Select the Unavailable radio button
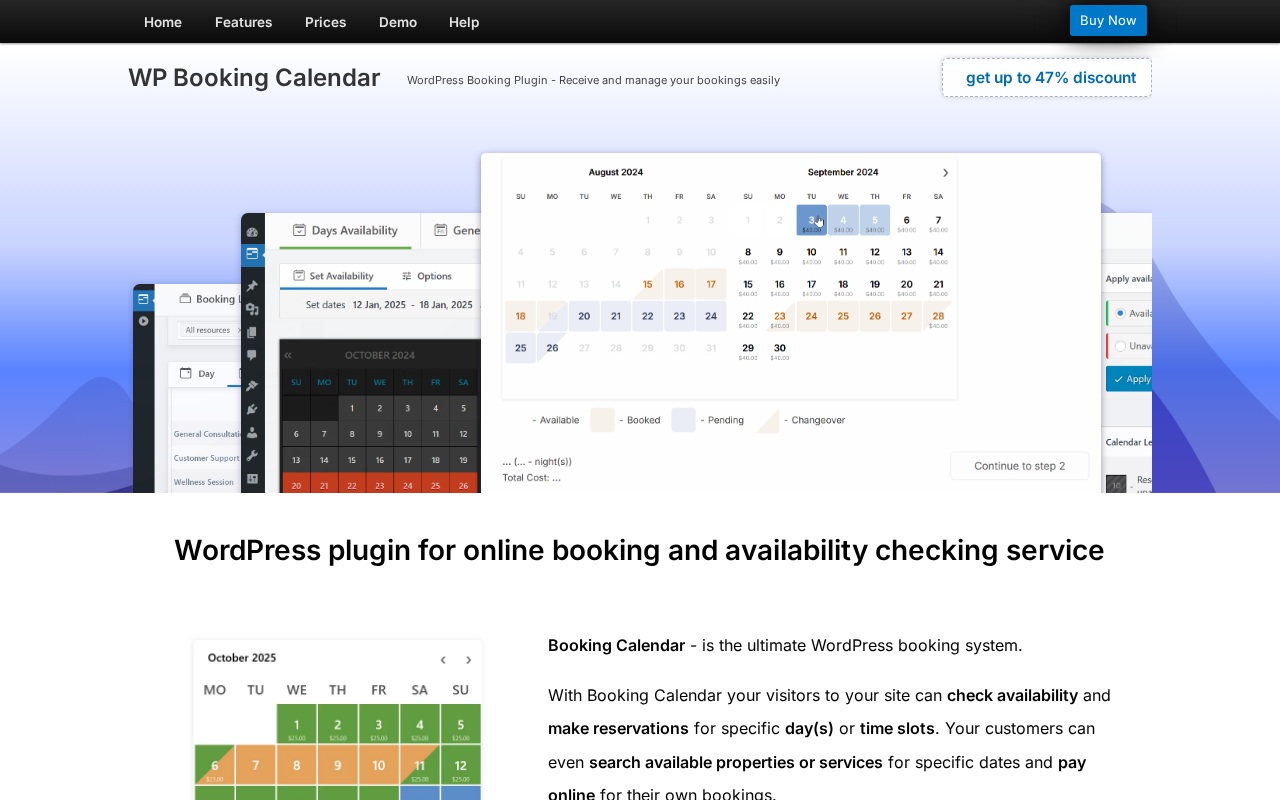This screenshot has height=800, width=1280. (x=1120, y=346)
